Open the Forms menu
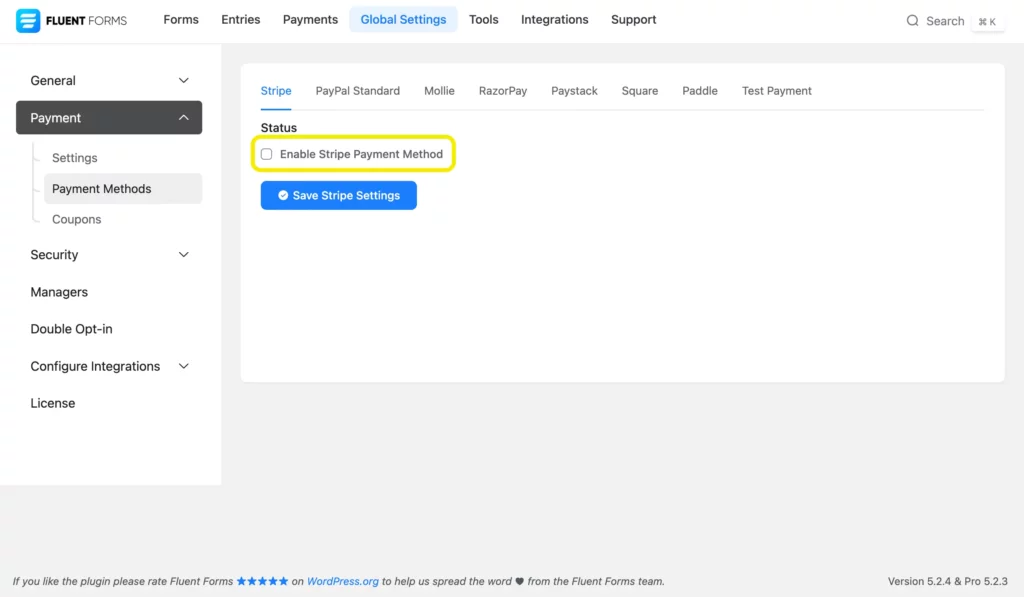The height and width of the screenshot is (597, 1024). tap(181, 20)
